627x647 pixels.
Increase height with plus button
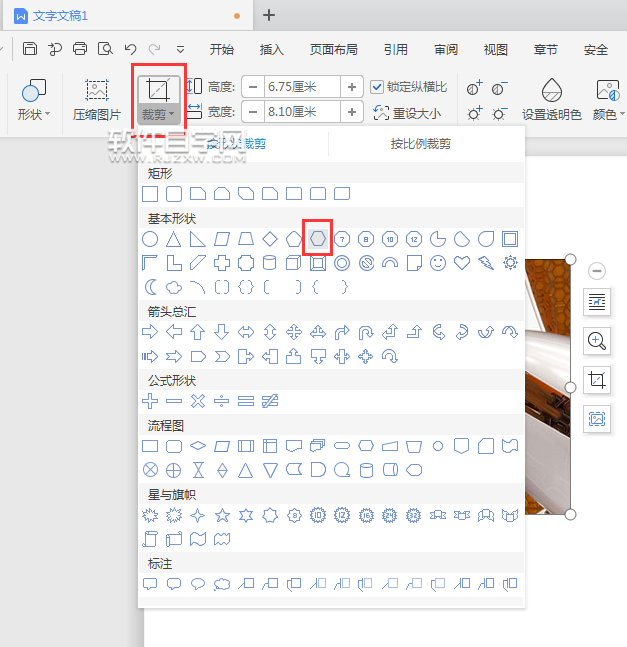pos(352,87)
